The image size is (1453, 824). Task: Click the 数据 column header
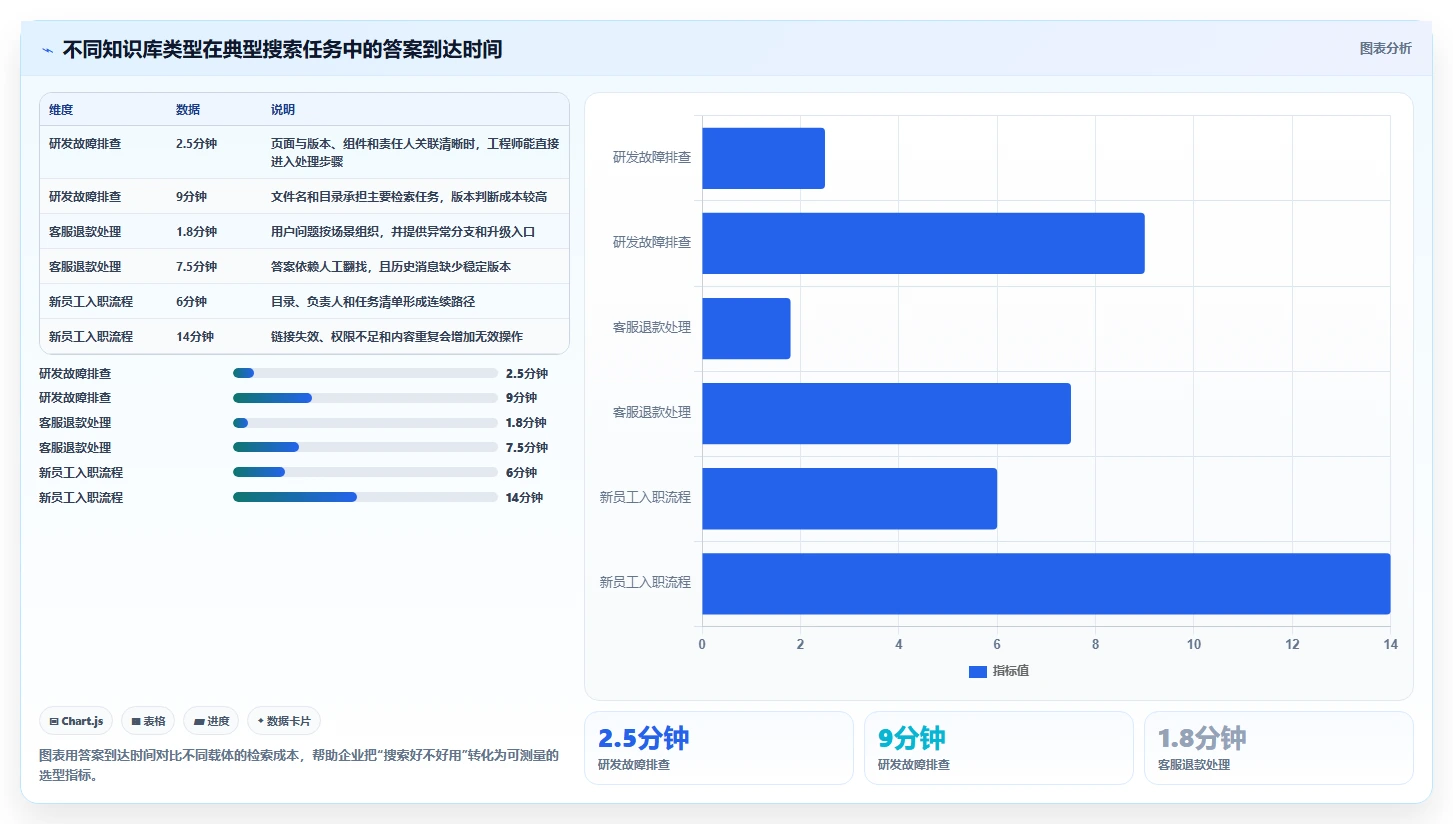click(x=188, y=110)
